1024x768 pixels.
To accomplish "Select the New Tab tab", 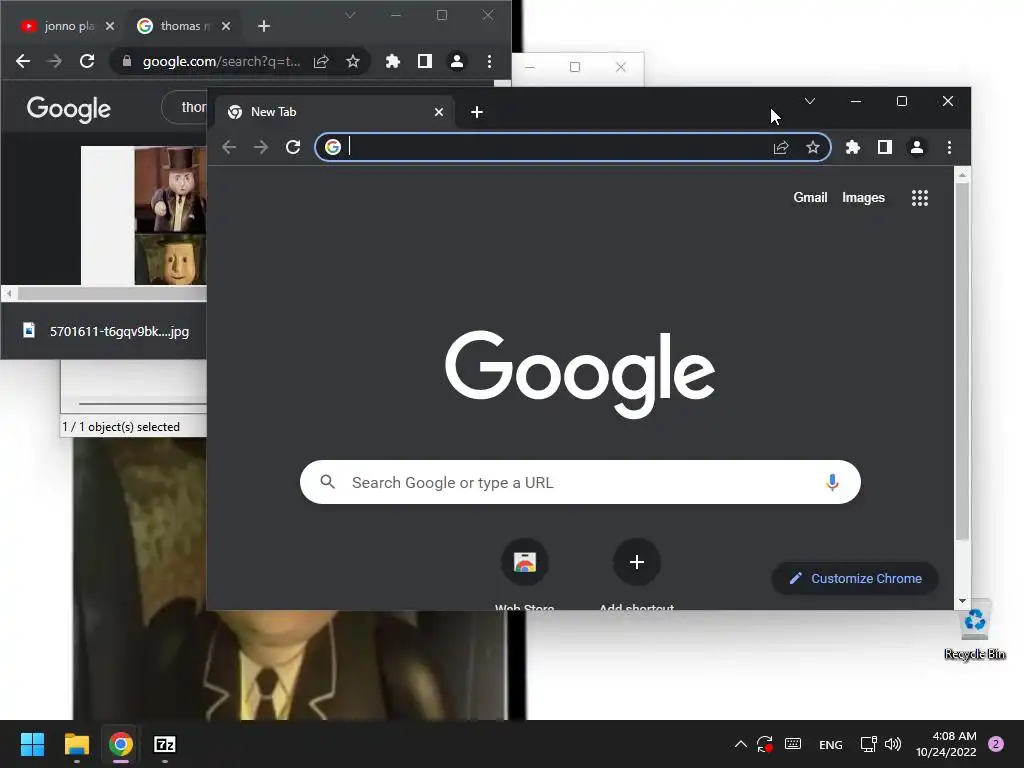I will [333, 112].
